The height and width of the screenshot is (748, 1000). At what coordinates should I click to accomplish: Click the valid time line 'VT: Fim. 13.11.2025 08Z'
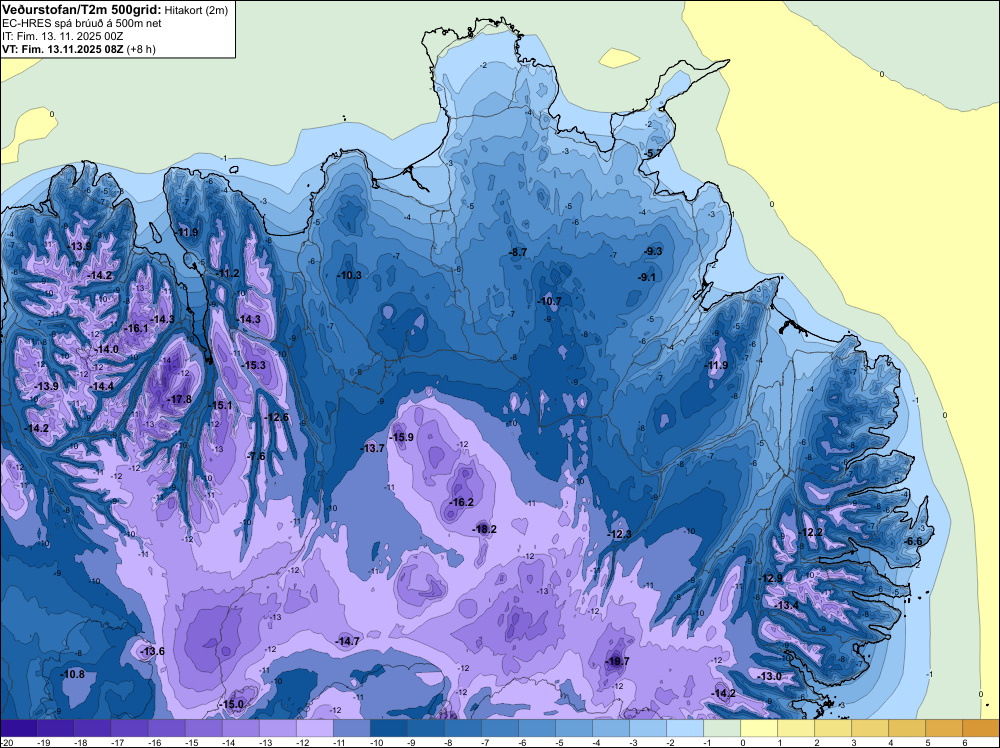coord(62,49)
